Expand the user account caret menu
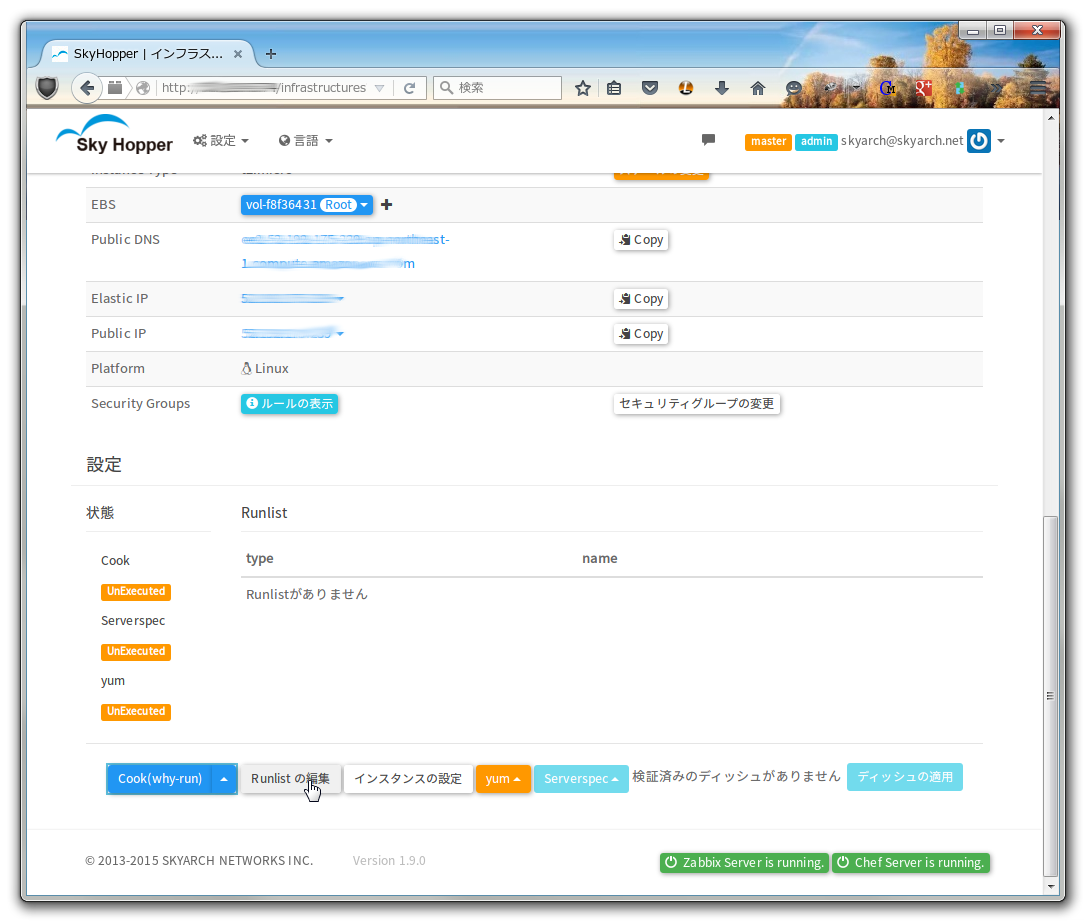Viewport: 1086px width, 922px height. 1001,141
